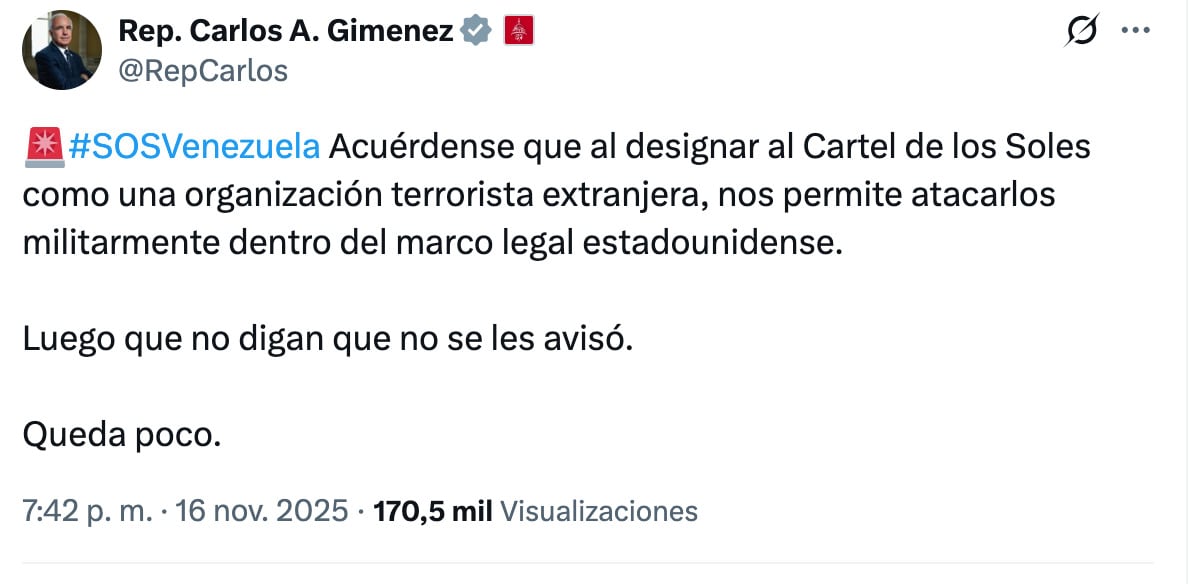Click the Grok explain-post icon
The image size is (1190, 584).
[1081, 32]
